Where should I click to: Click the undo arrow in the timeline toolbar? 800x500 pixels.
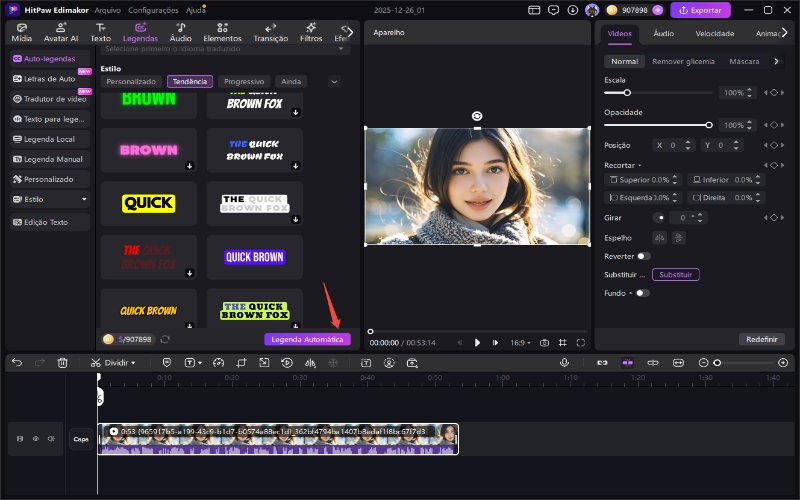[15, 362]
